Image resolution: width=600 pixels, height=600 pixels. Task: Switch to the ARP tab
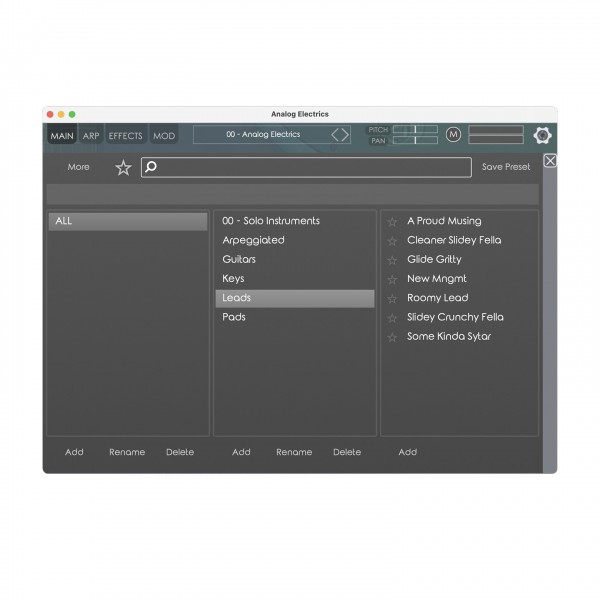91,134
